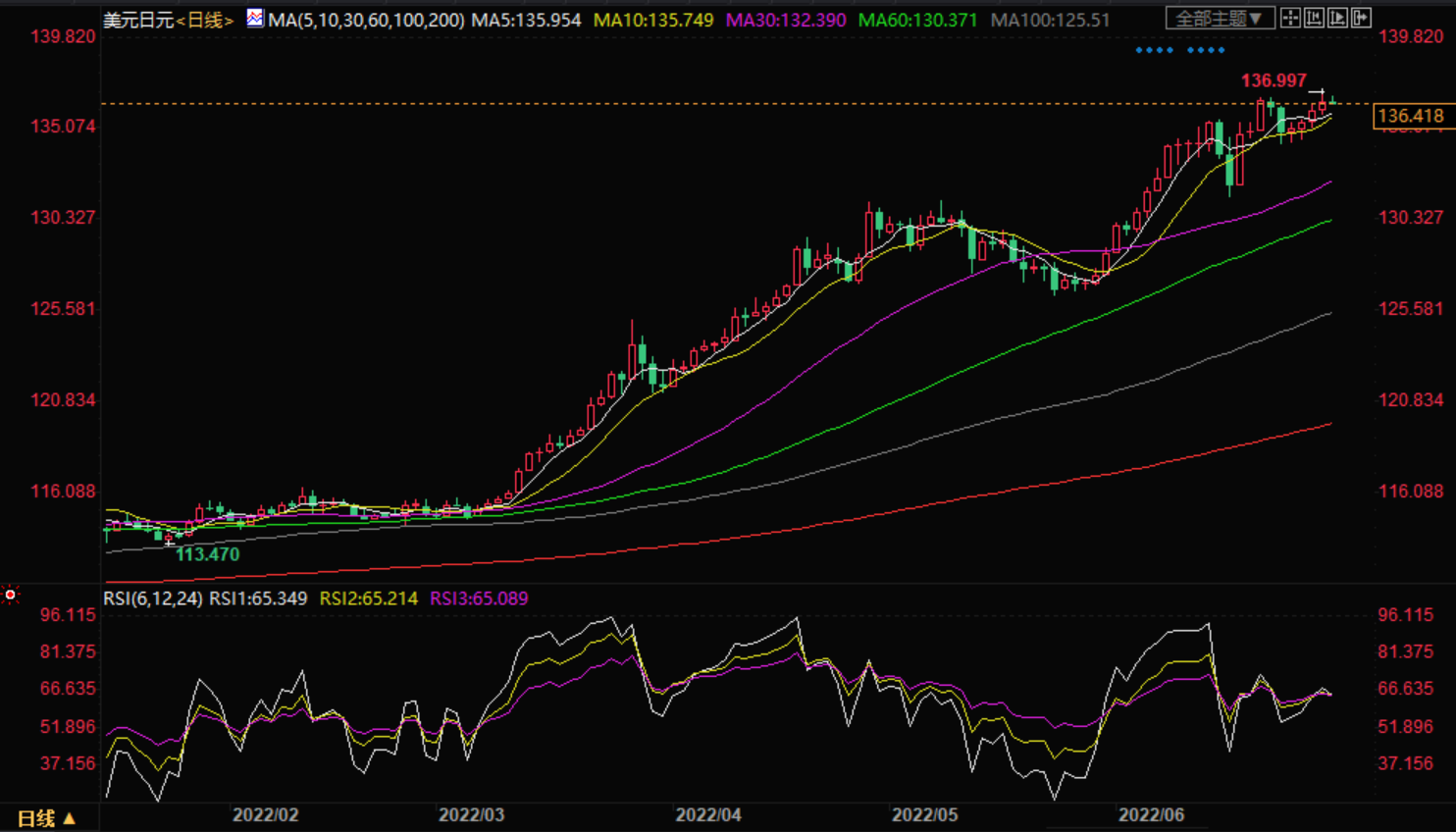Image resolution: width=1456 pixels, height=832 pixels.
Task: Click the MA indicator chart icon
Action: 254,18
